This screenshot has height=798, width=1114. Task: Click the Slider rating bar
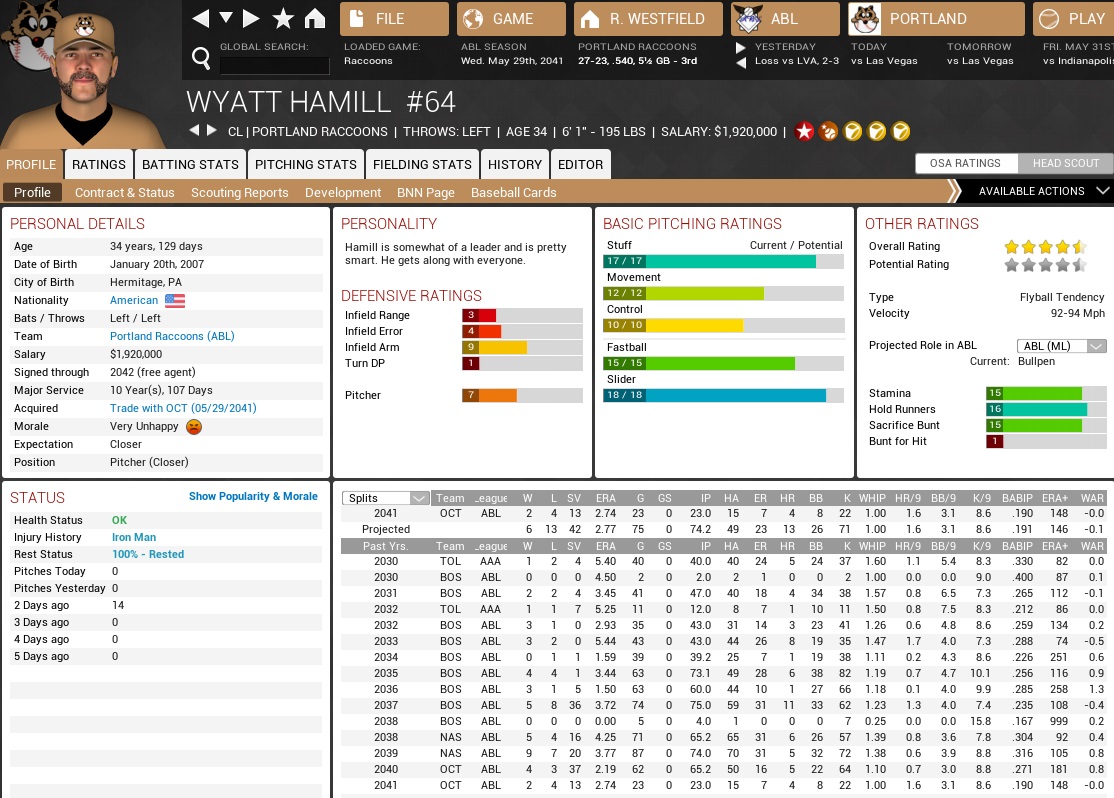[x=723, y=396]
